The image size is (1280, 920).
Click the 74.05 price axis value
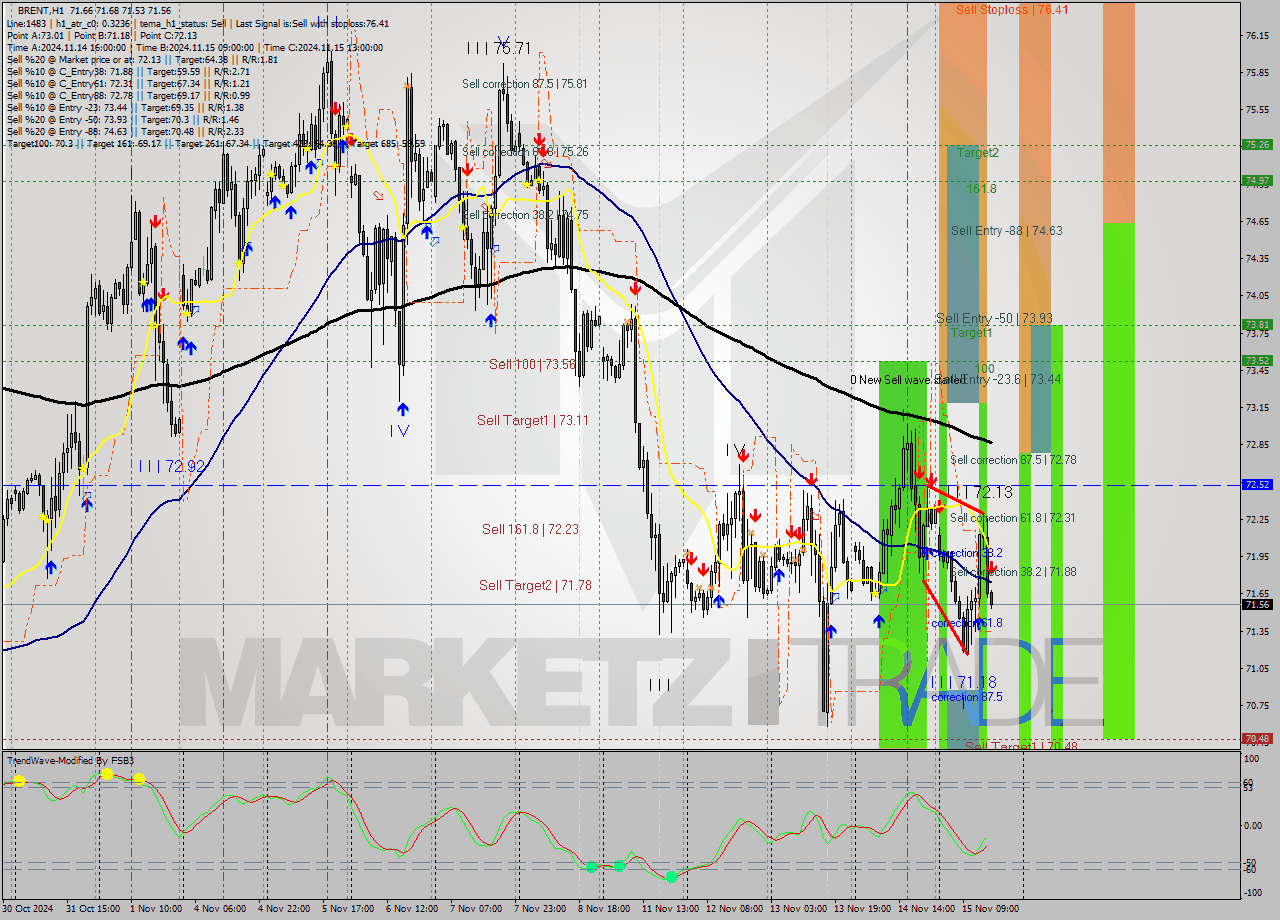1257,295
